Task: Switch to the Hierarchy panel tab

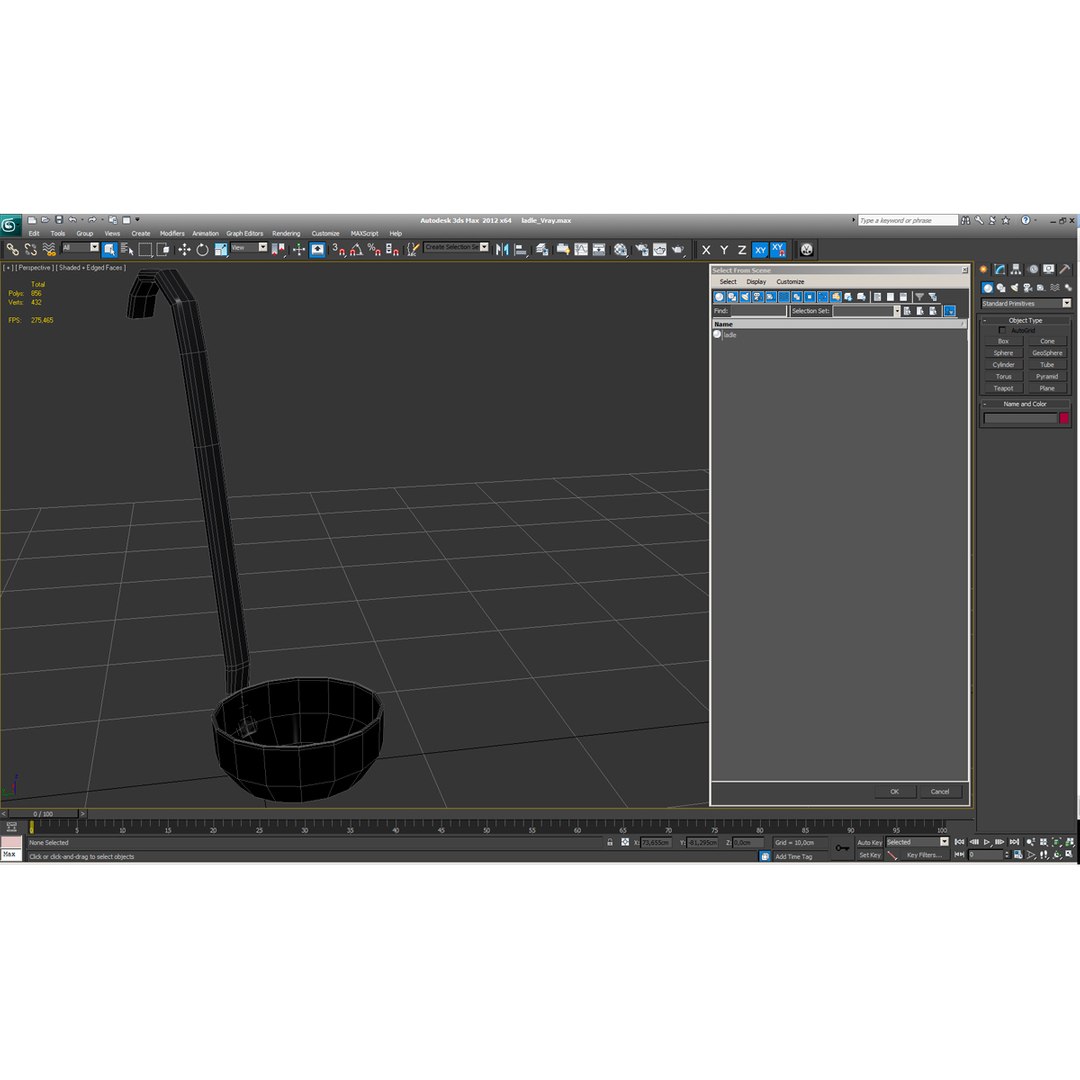Action: coord(1016,269)
